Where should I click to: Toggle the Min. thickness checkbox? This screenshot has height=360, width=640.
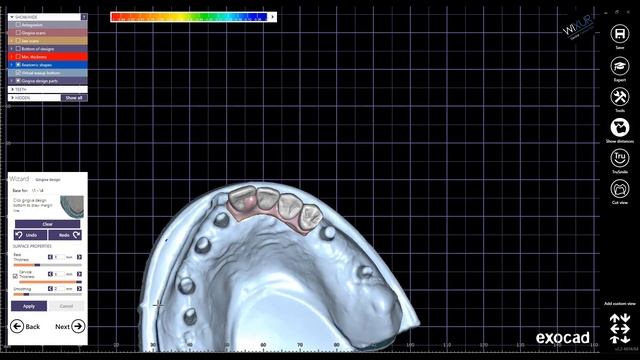tap(18, 57)
